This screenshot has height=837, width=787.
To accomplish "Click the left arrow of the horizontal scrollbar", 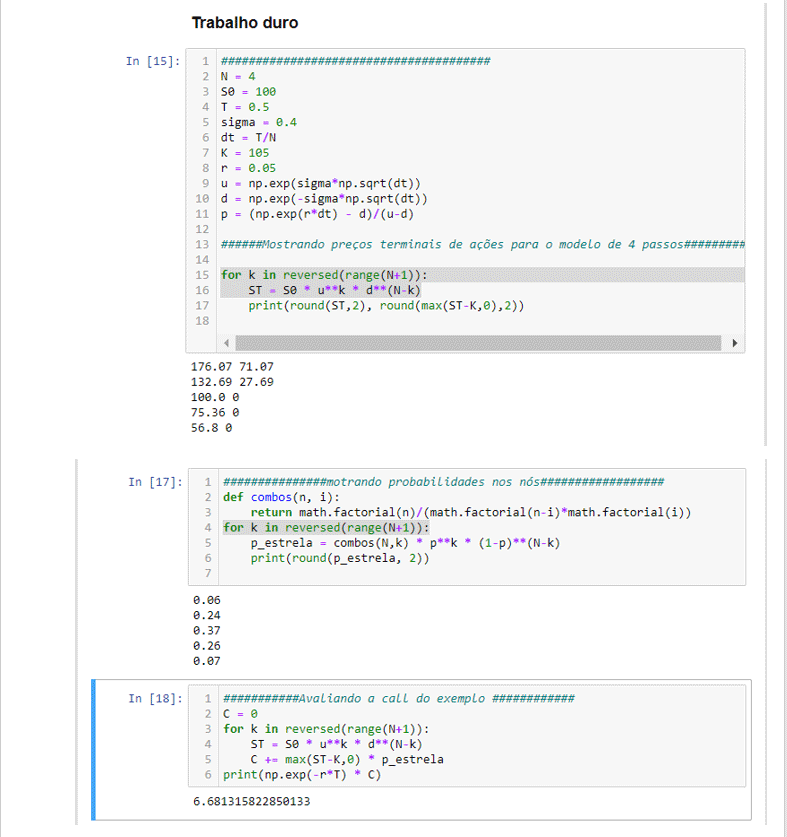I will click(x=228, y=343).
